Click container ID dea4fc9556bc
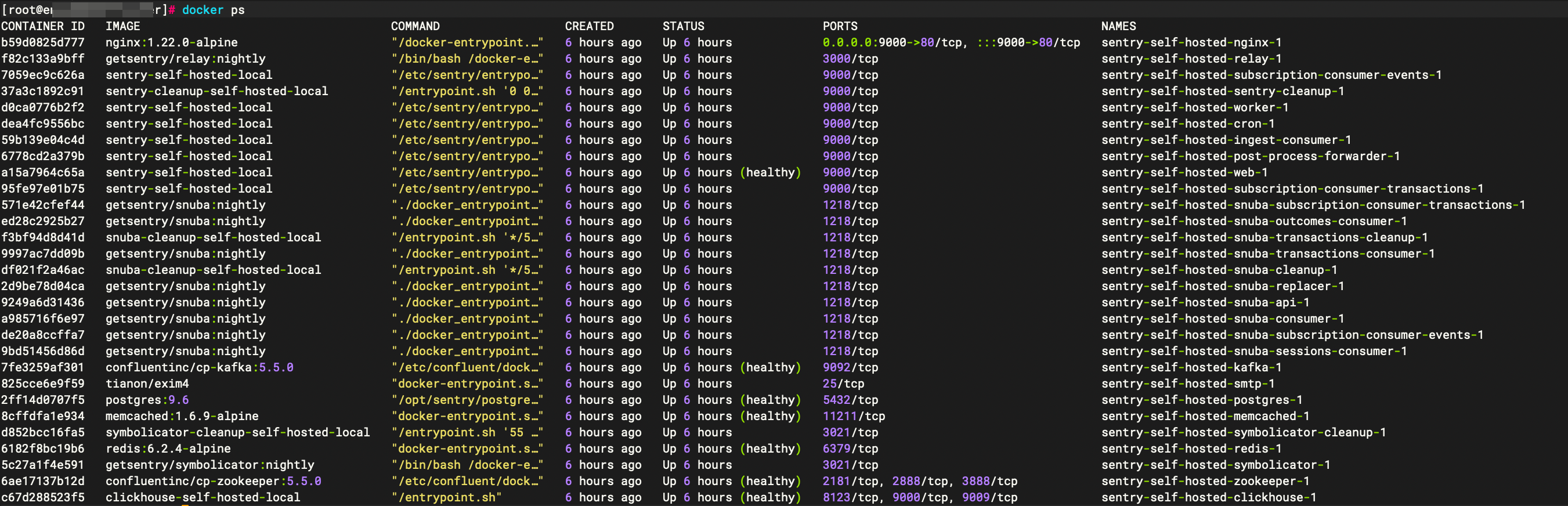1568x506 pixels. pyautogui.click(x=42, y=124)
